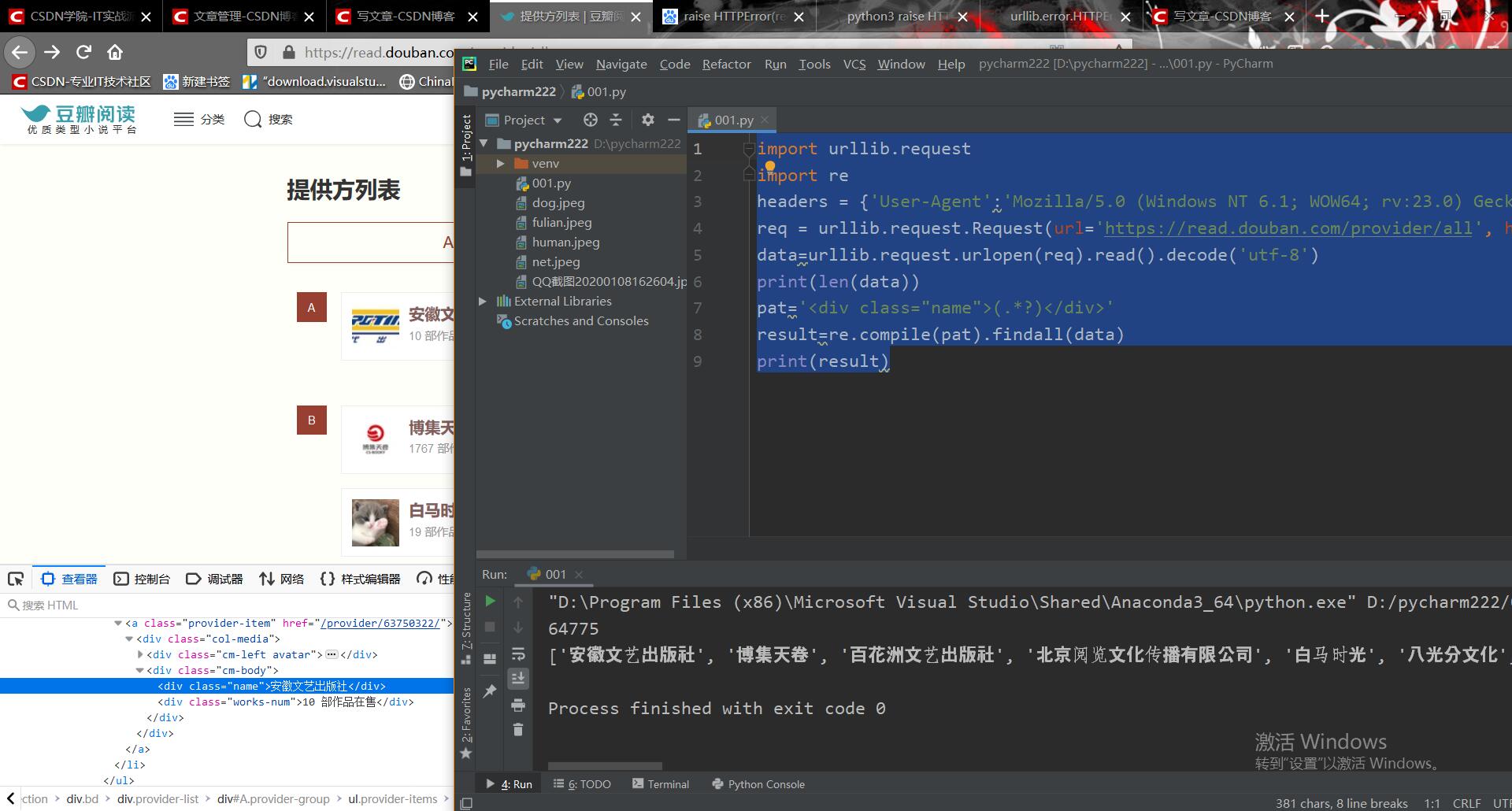Jump down the stack trace in Run console
Screen dimensions: 1512x811
(518, 628)
